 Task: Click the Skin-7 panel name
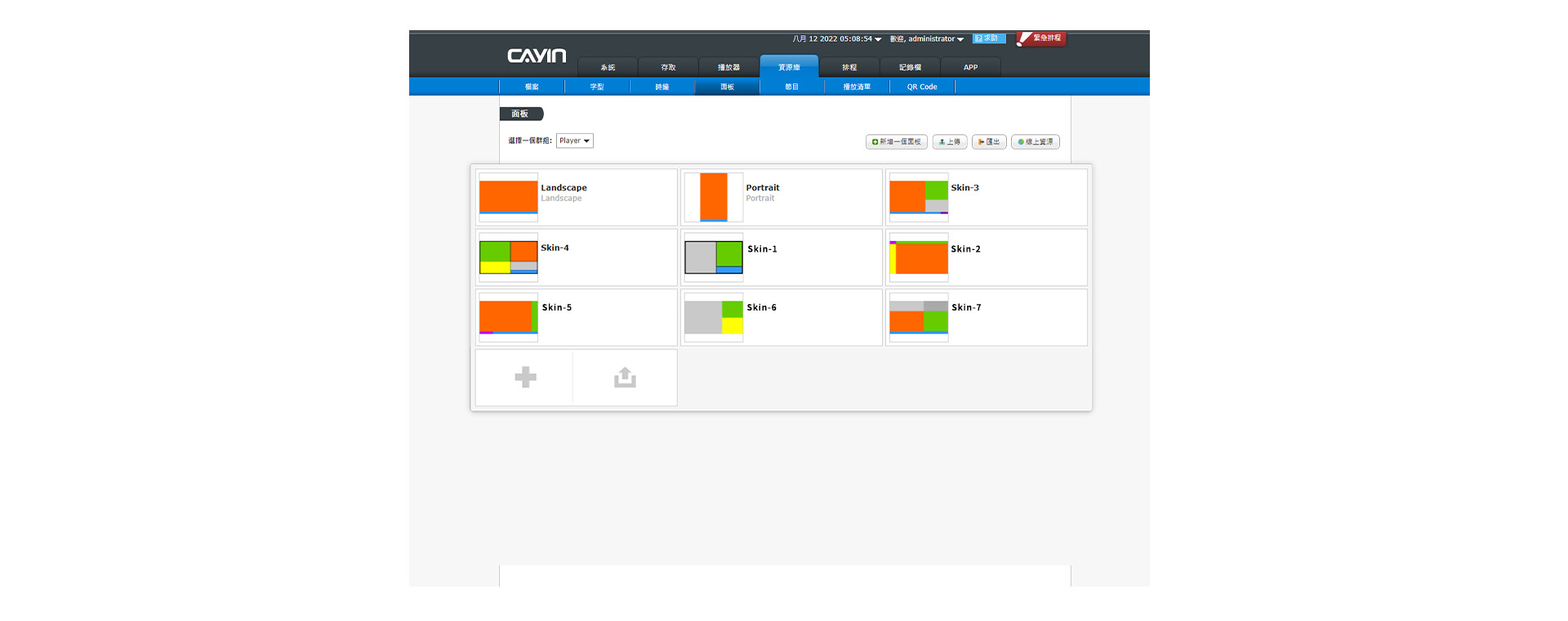[966, 308]
